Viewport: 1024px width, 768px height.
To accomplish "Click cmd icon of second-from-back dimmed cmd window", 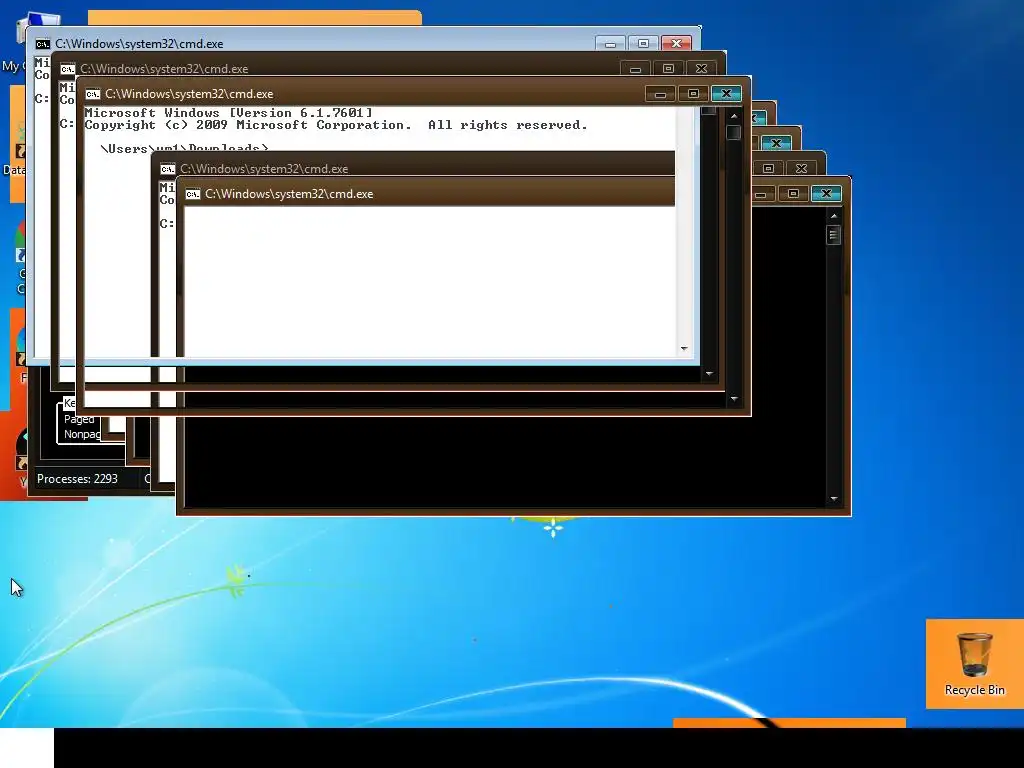I will (x=67, y=69).
